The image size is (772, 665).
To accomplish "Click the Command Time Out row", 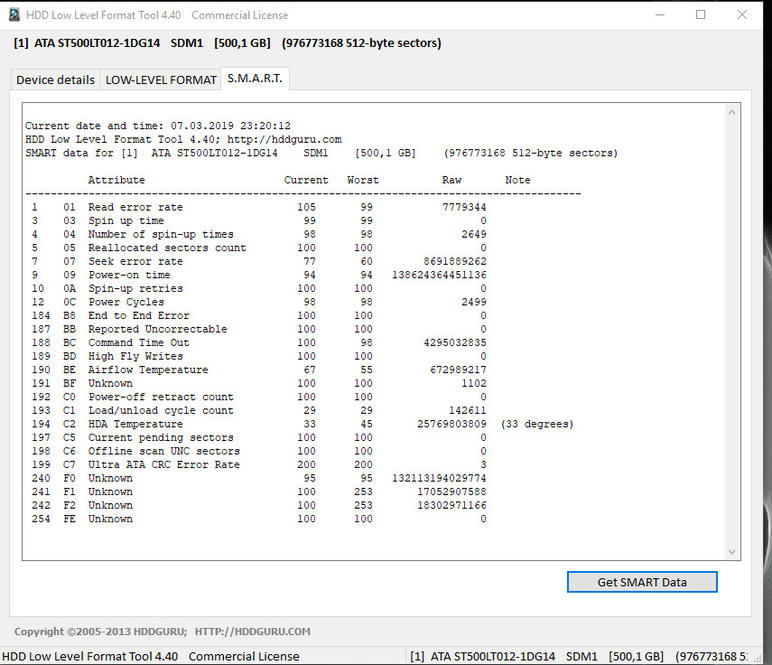I will pyautogui.click(x=259, y=343).
